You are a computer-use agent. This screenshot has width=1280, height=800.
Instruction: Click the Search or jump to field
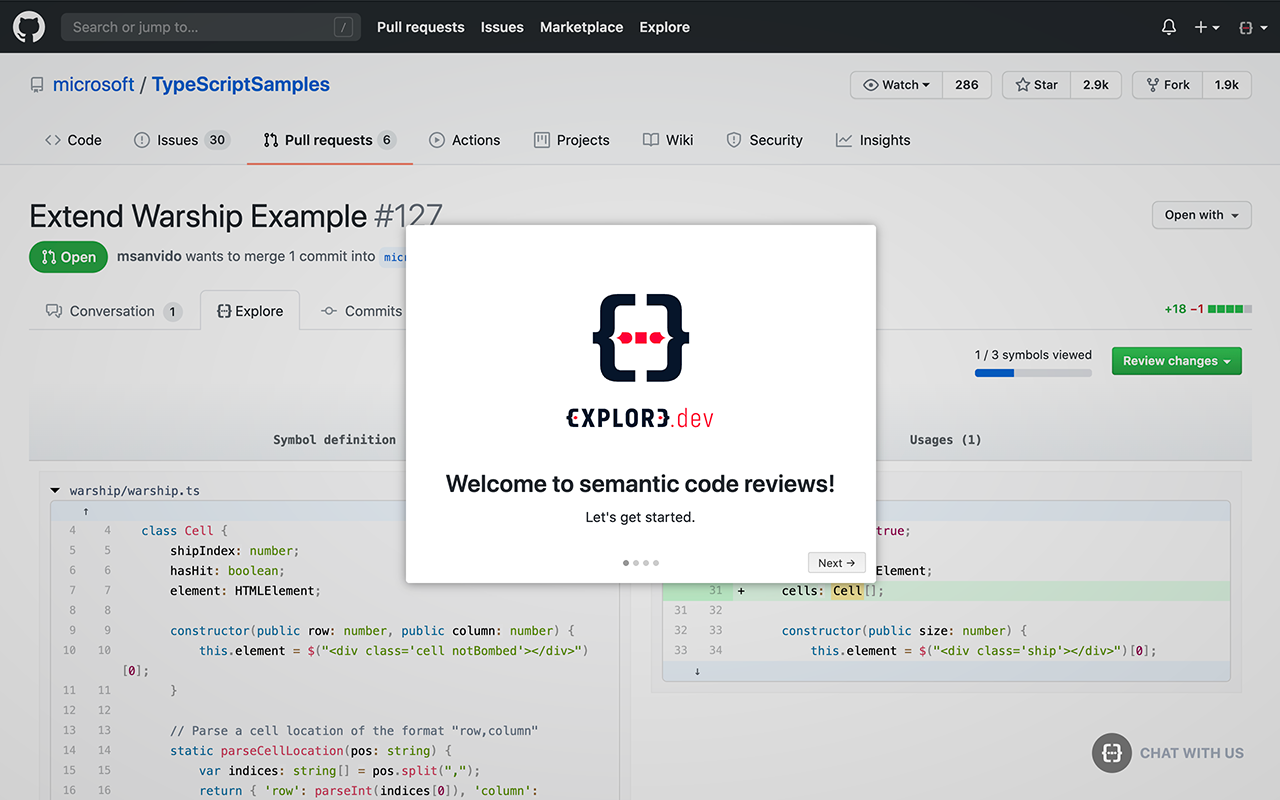pyautogui.click(x=209, y=27)
